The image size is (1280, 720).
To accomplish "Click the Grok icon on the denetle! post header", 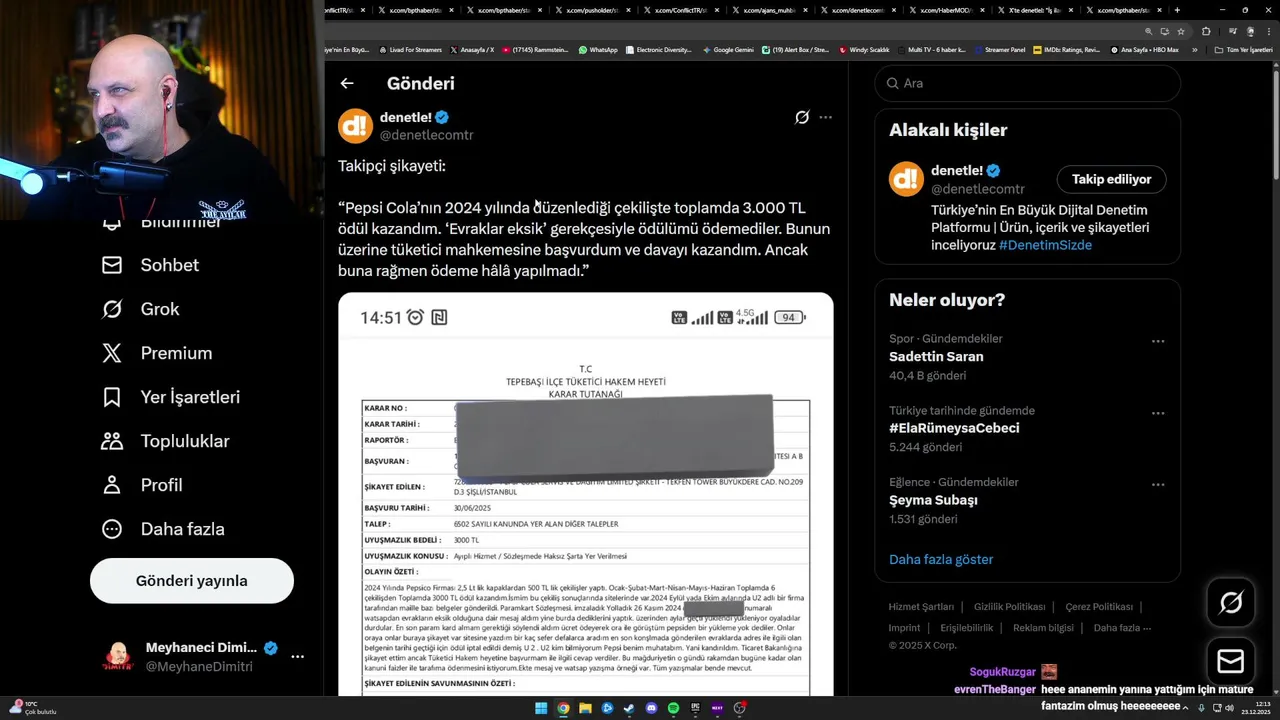I will pyautogui.click(x=802, y=117).
